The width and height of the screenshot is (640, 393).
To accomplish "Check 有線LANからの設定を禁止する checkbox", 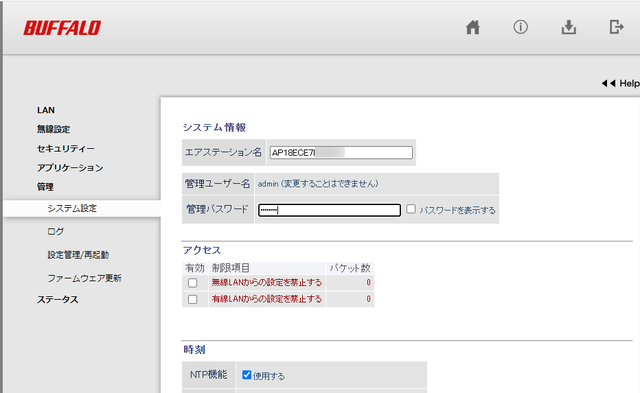I will (193, 299).
